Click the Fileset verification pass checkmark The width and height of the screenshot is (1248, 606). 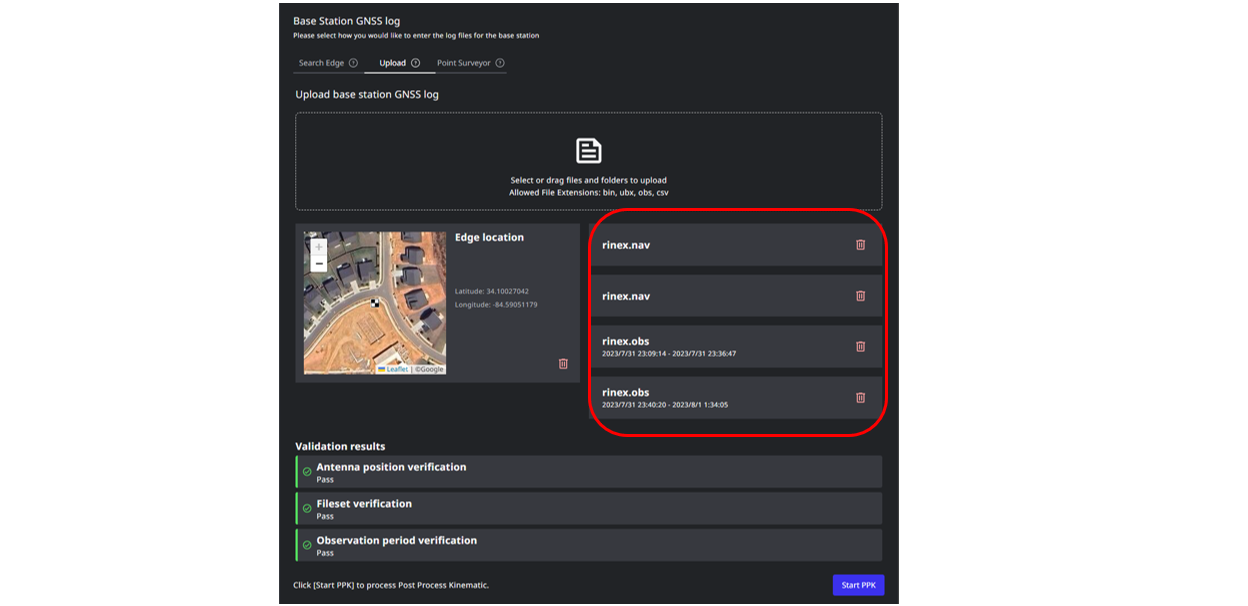coord(307,508)
